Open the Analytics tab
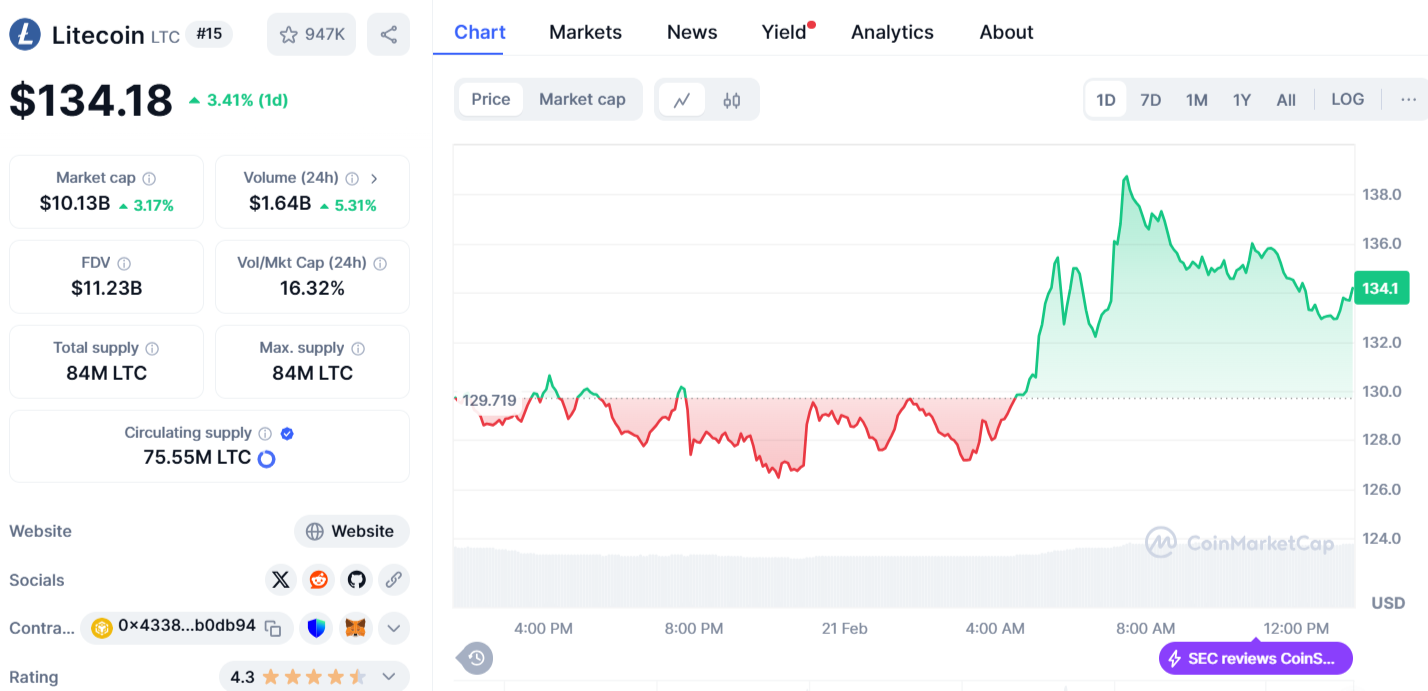This screenshot has width=1428, height=691. coord(892,32)
